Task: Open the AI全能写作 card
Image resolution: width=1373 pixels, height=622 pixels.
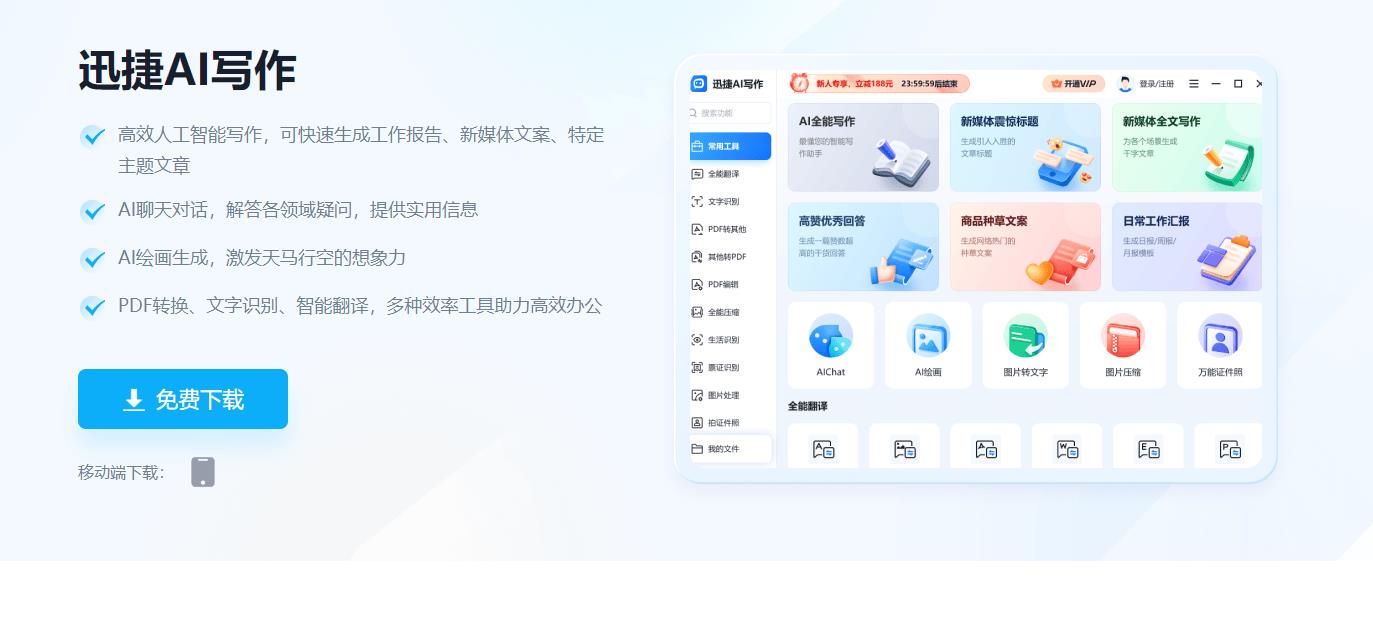Action: (x=863, y=147)
